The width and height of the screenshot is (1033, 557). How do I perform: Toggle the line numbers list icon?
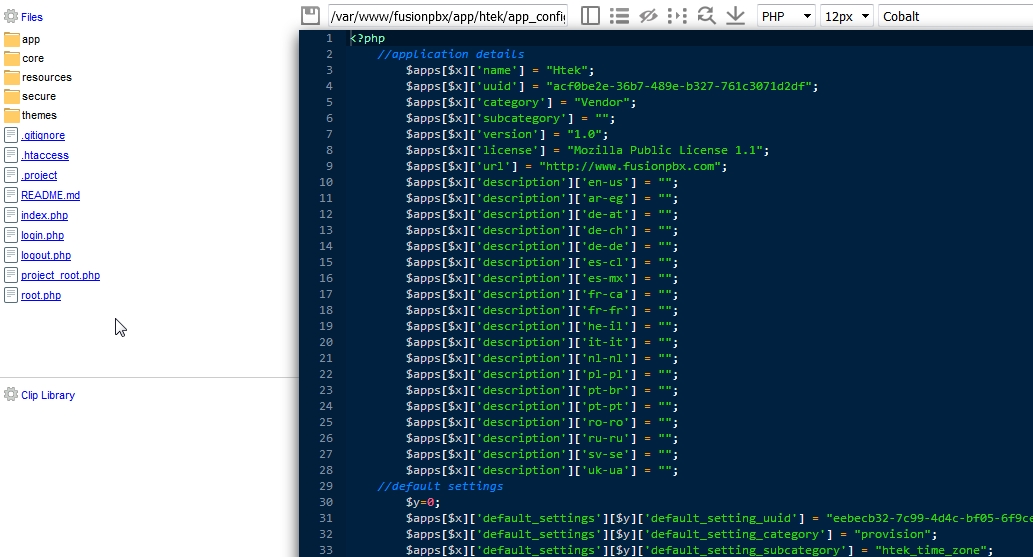619,16
